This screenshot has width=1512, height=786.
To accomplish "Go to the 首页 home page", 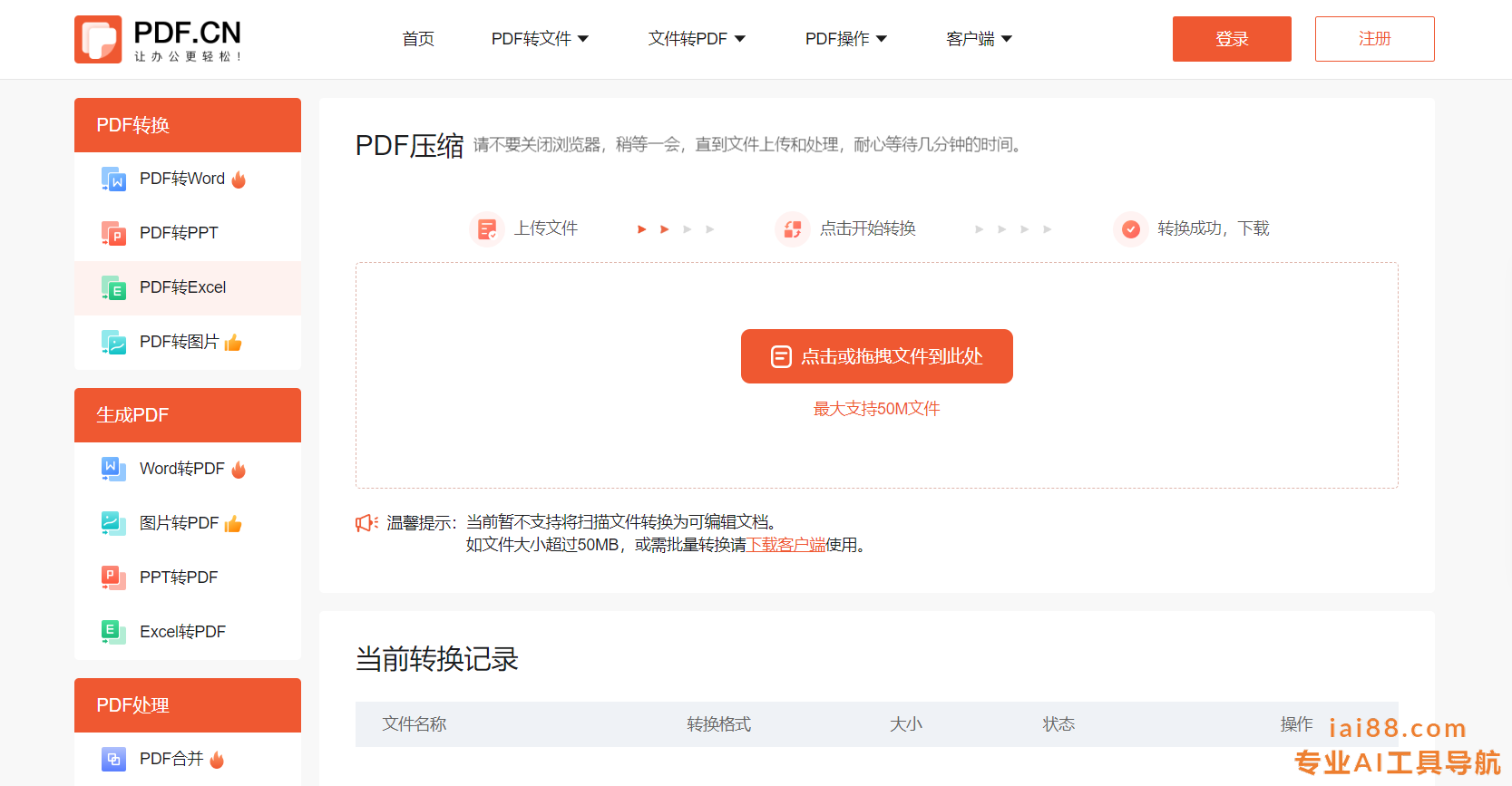I will pos(418,39).
